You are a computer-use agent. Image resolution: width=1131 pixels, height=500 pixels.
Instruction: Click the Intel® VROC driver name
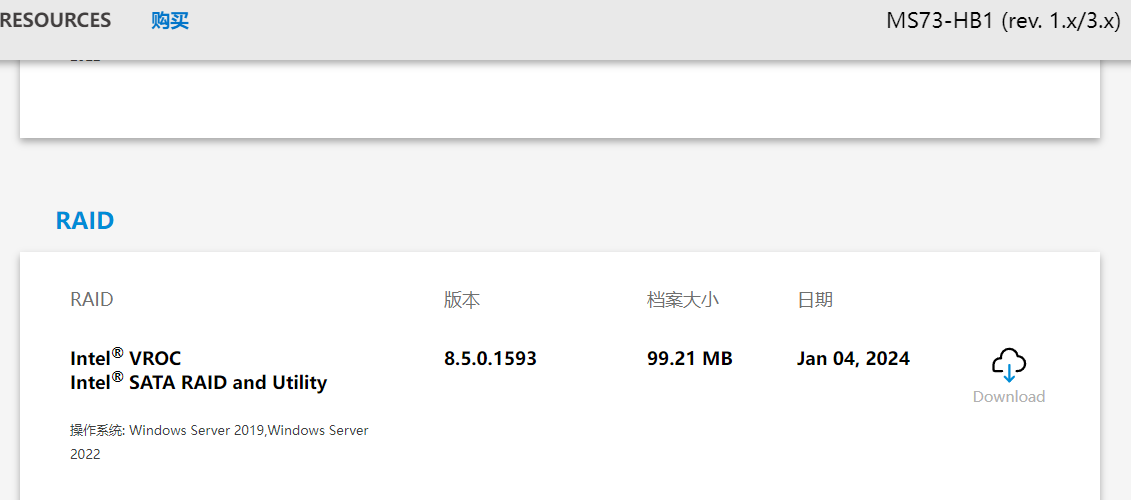point(126,357)
